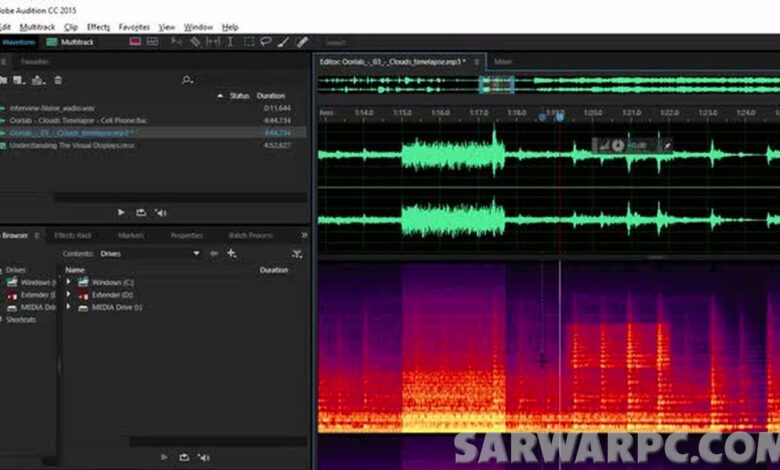Toggle auto-play in Files panel
This screenshot has width=780, height=470.
pos(160,213)
